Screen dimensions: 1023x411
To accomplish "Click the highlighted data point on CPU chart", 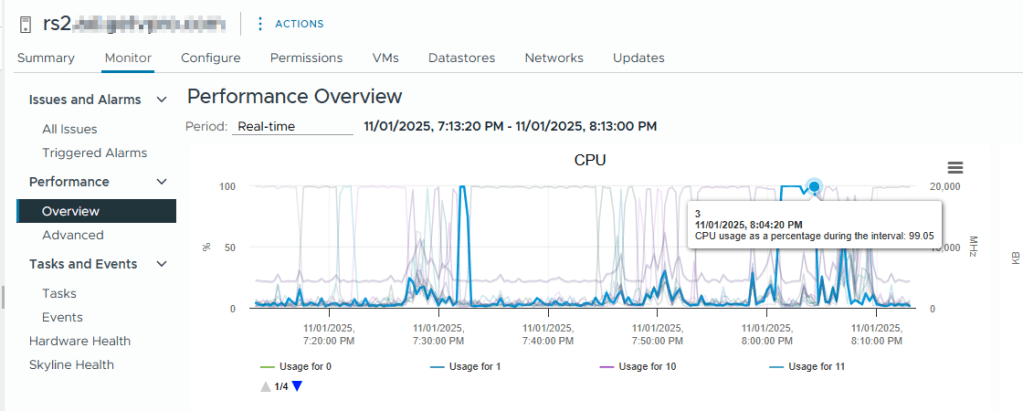I will pos(814,186).
